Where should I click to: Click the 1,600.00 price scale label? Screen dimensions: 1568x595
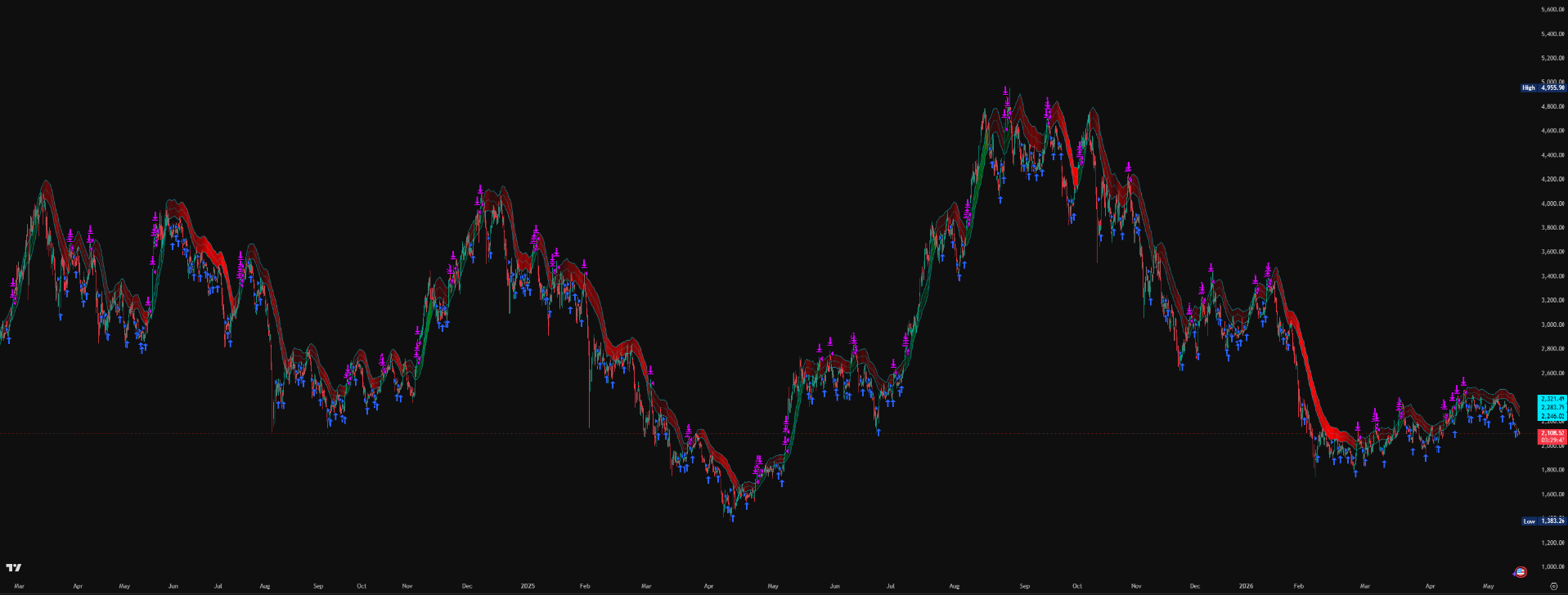(1552, 494)
